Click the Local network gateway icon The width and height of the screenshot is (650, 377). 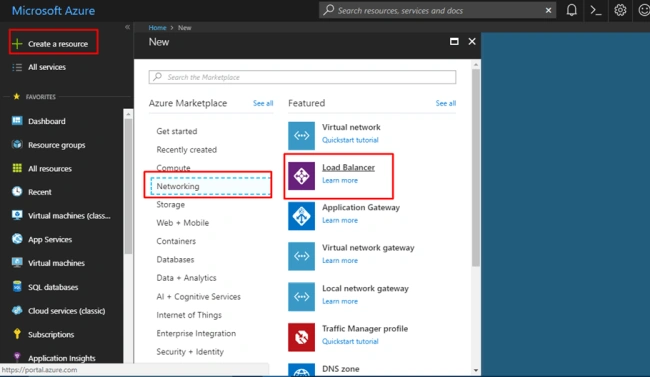click(x=301, y=297)
